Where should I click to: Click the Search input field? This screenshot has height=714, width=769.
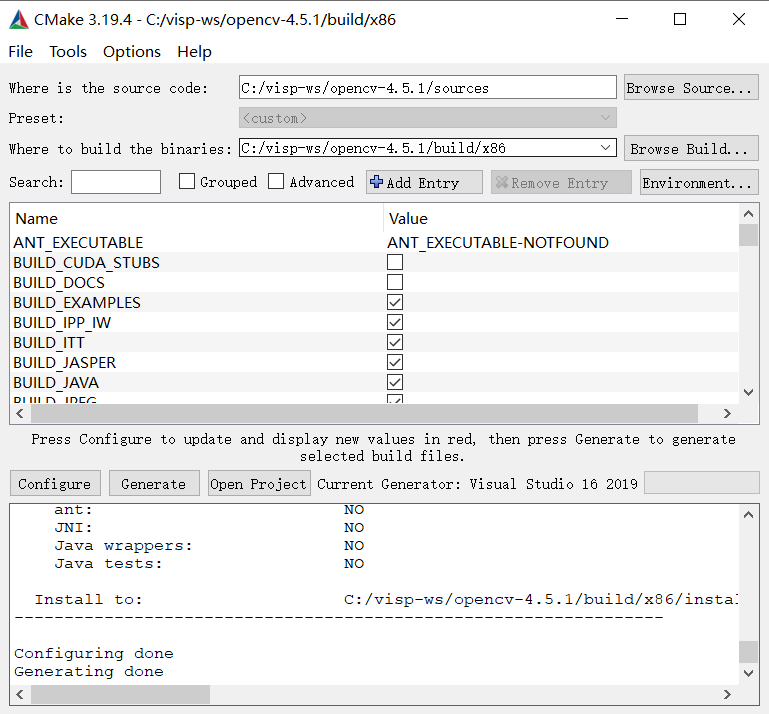point(116,182)
